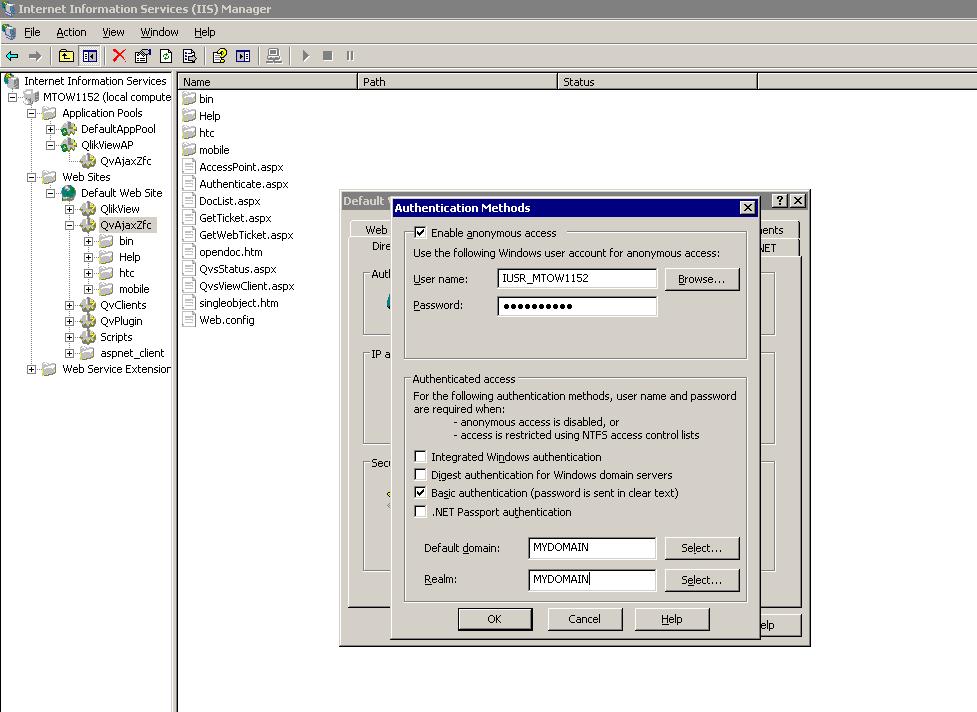Image resolution: width=977 pixels, height=712 pixels.
Task: Click the Web.config file icon
Action: point(190,320)
